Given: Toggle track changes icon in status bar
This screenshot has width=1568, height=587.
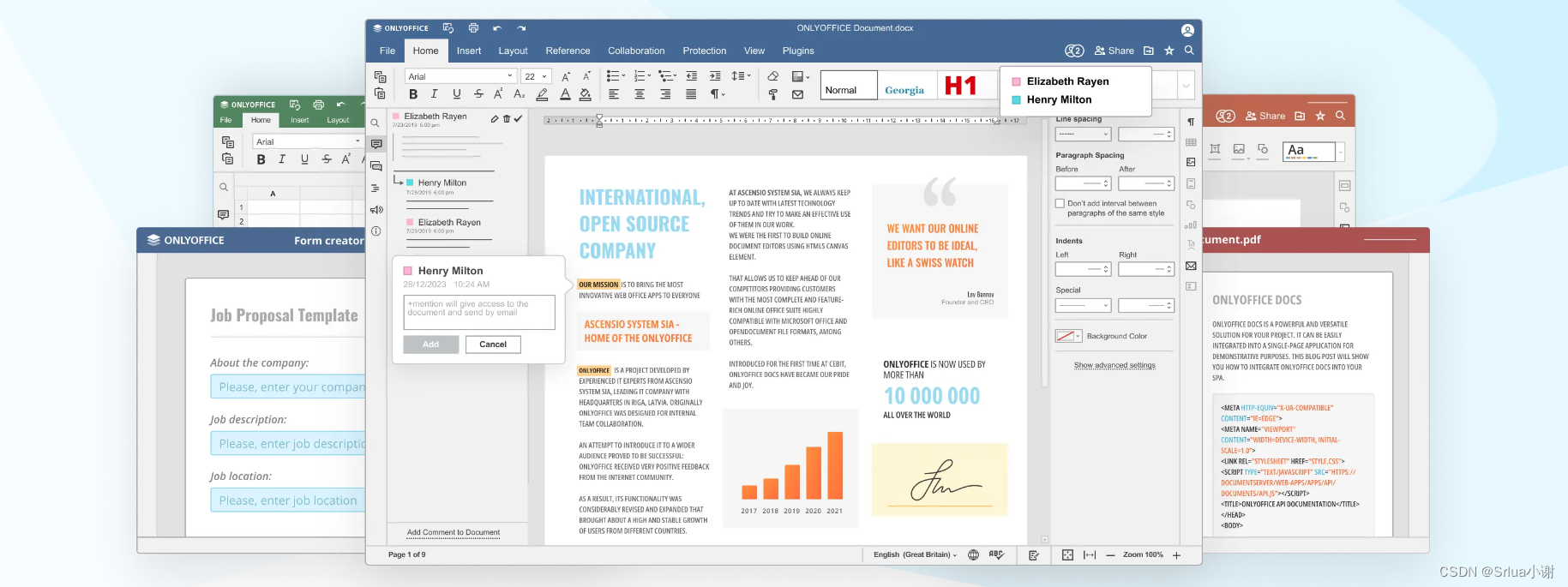Looking at the screenshot, I should coord(1034,555).
